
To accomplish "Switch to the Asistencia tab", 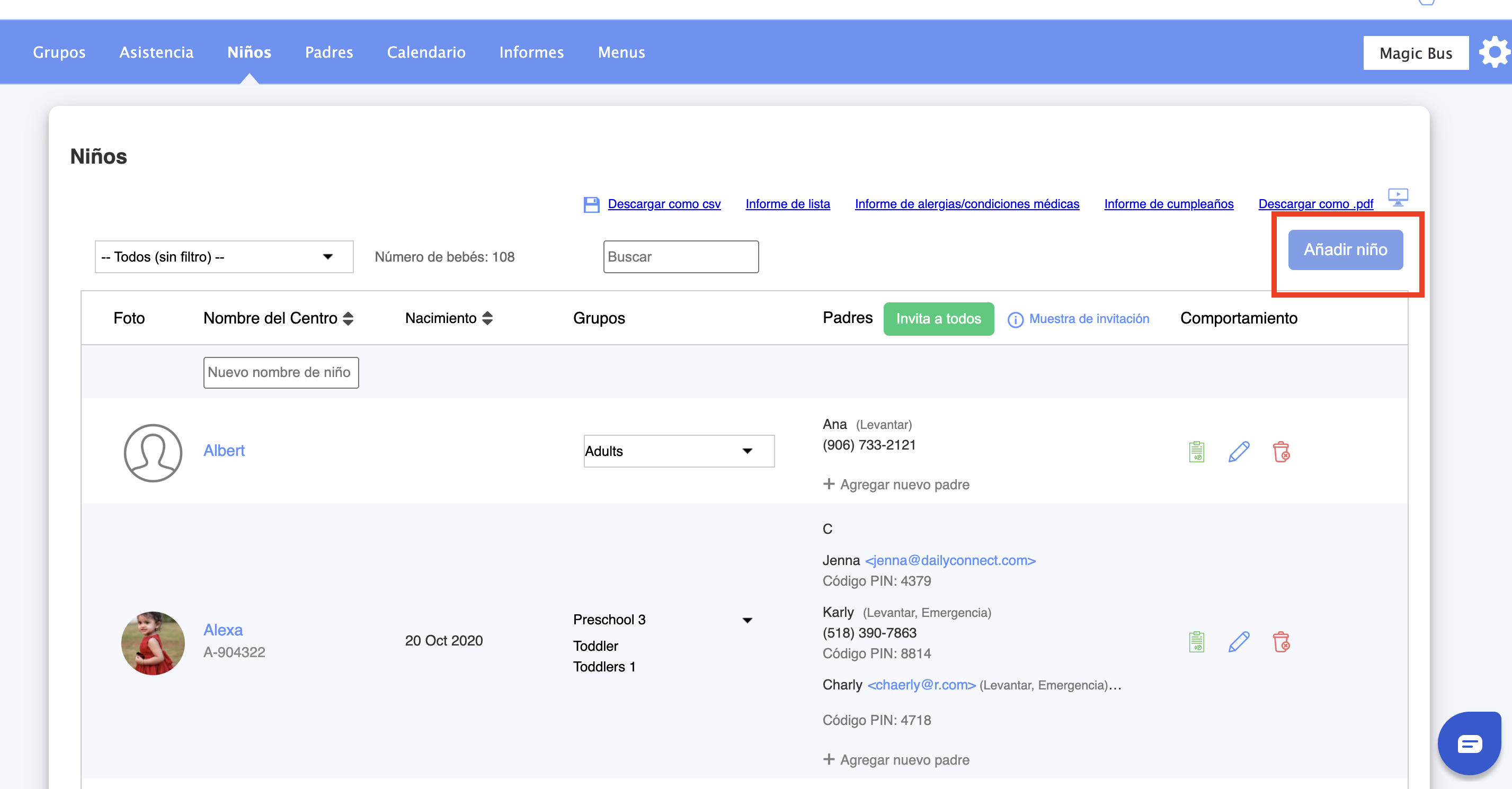I will (156, 52).
